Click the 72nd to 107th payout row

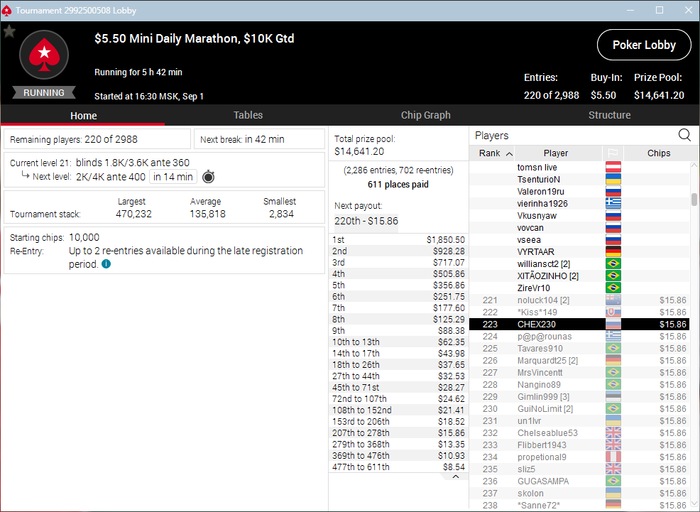(x=398, y=399)
